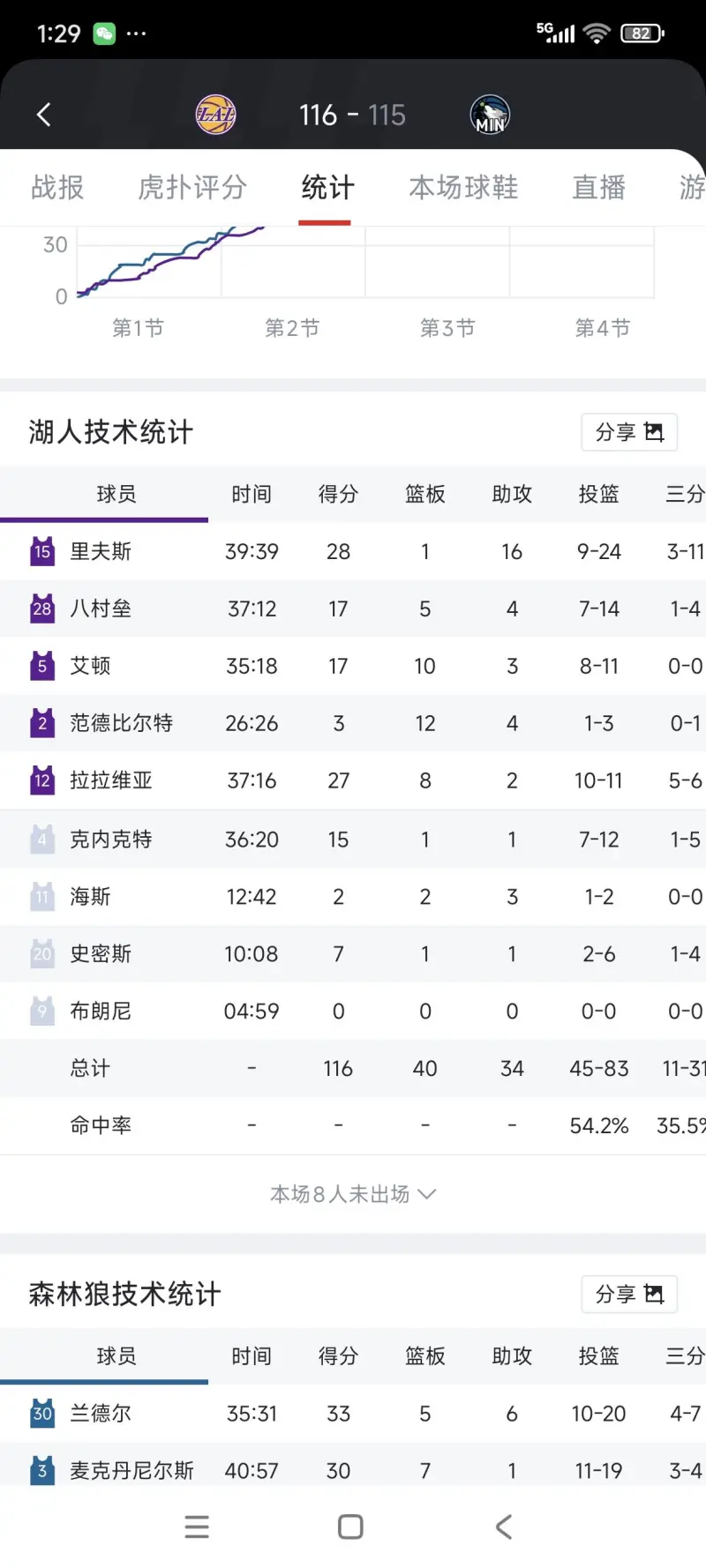
Task: Tap the score trend line chart
Action: point(365,263)
